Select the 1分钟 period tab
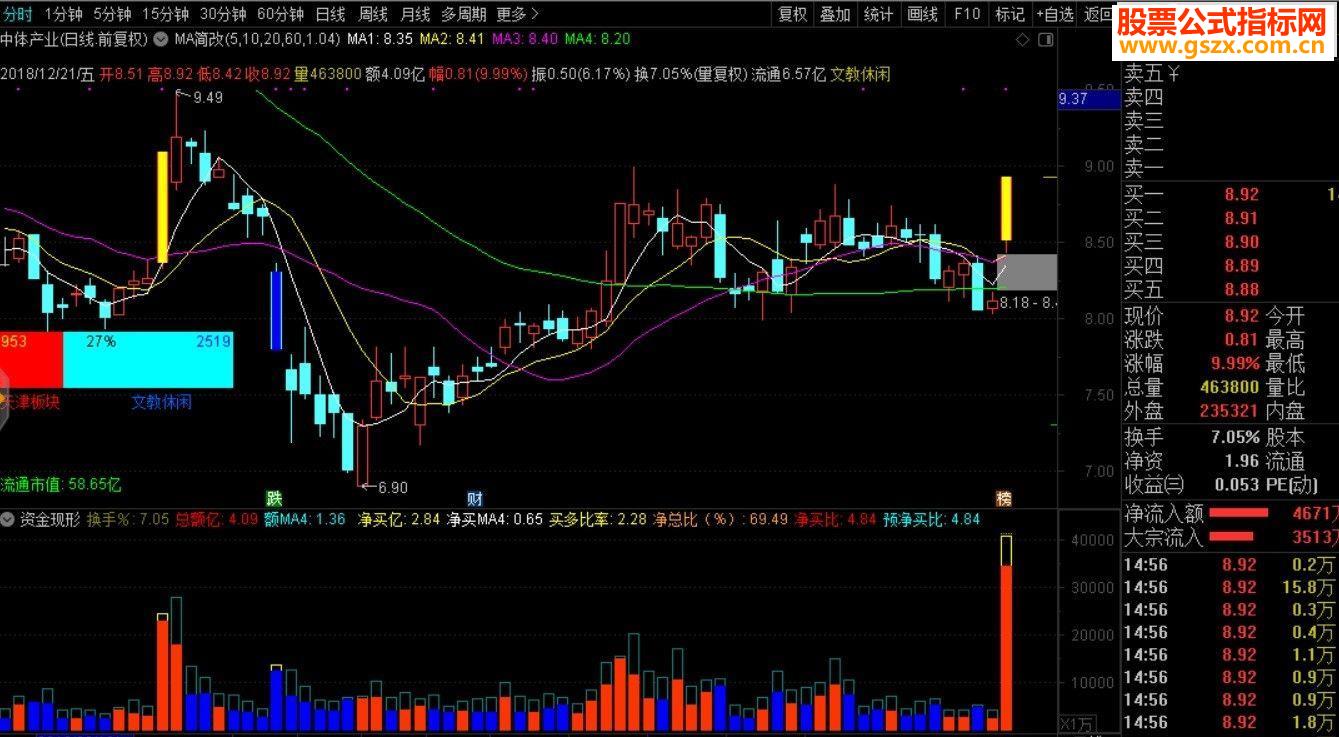Viewport: 1339px width, 737px height. click(x=64, y=14)
